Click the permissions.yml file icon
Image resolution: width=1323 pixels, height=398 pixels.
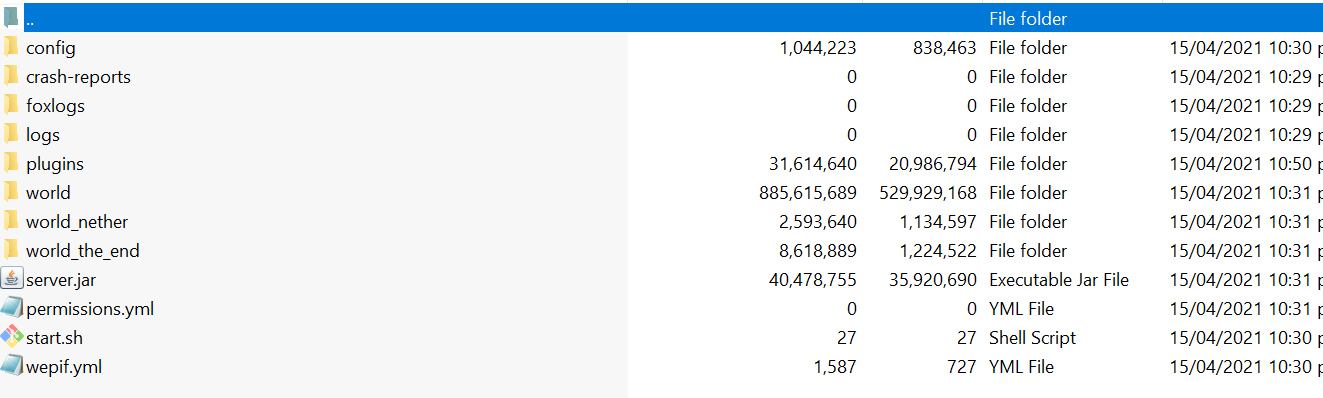[11, 308]
